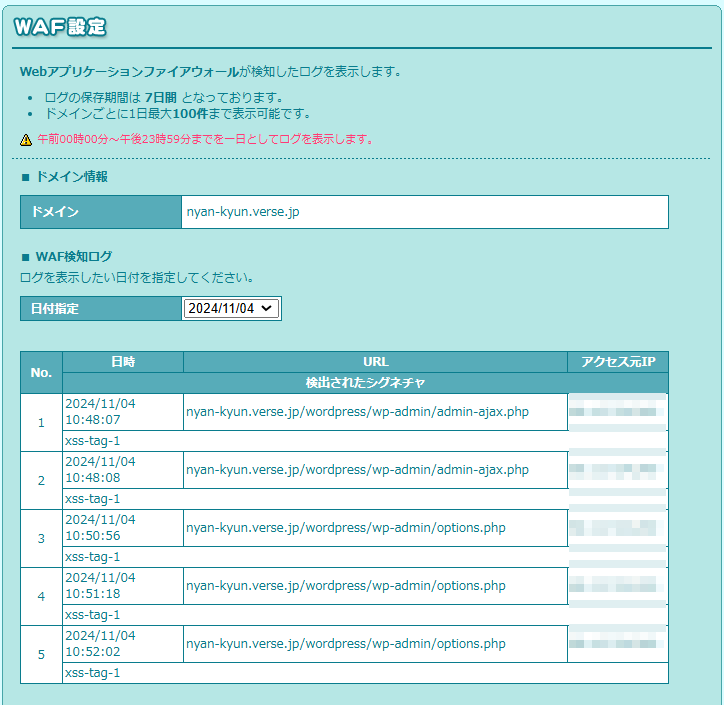Select the admin-ajax.php URL in row 2
Viewport: 724px width, 705px height.
click(x=357, y=470)
